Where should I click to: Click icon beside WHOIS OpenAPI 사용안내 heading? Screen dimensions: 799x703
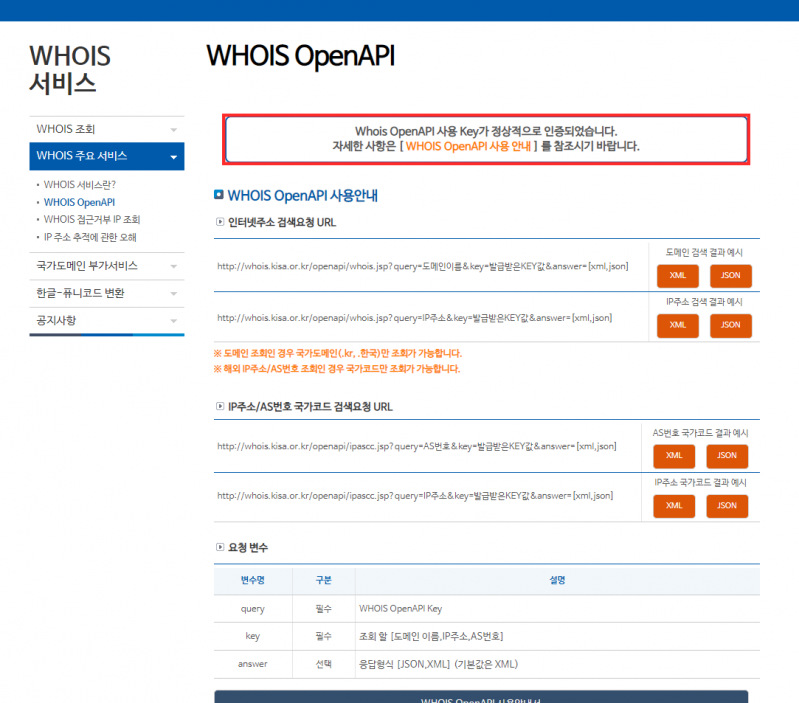[219, 194]
